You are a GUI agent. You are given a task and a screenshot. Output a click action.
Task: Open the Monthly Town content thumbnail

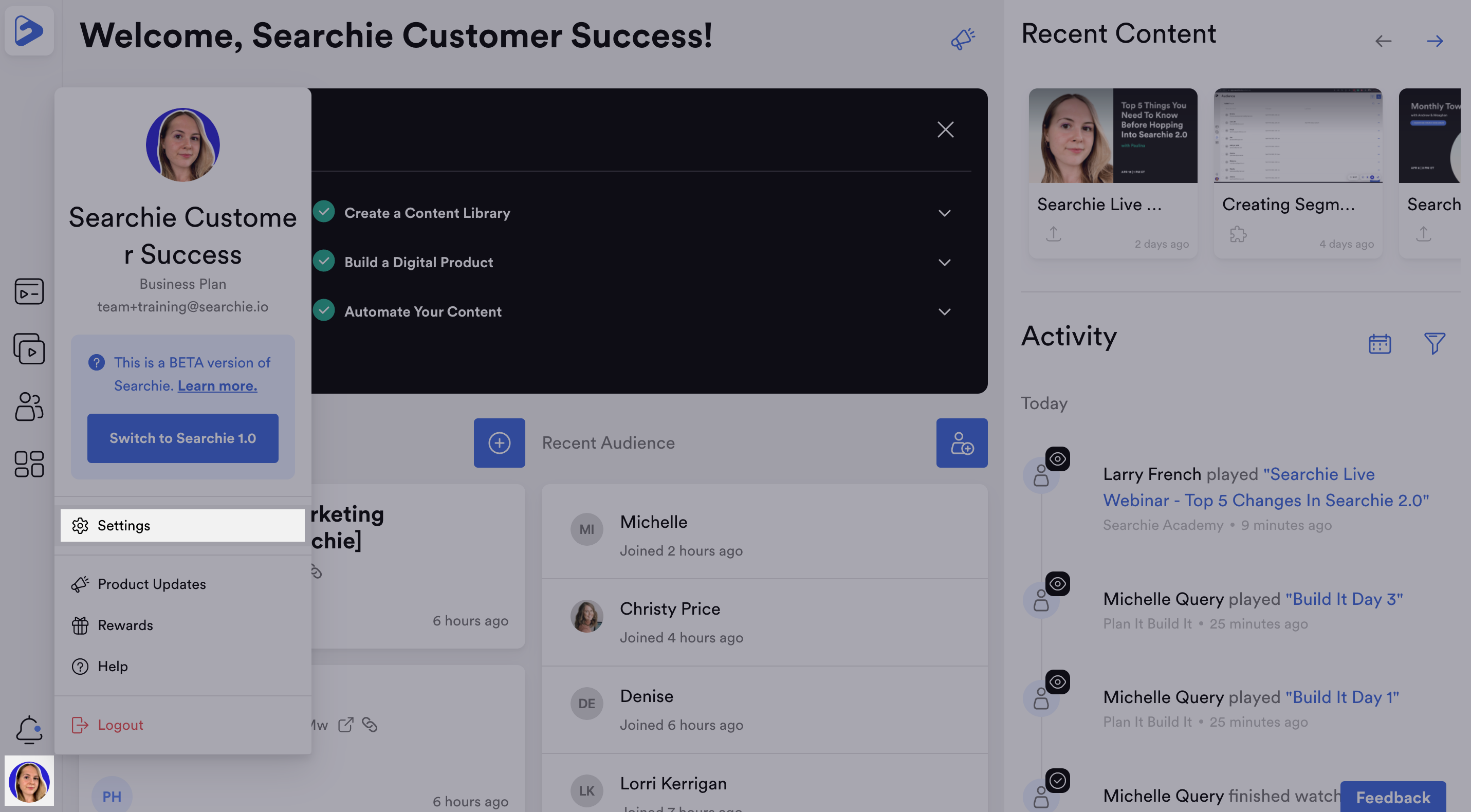(1430, 136)
